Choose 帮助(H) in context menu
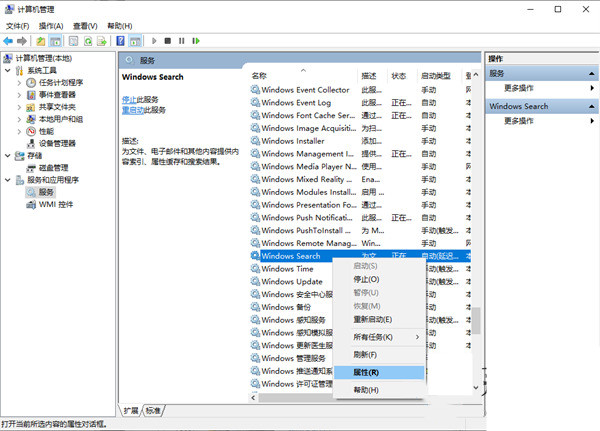This screenshot has width=600, height=431. [x=379, y=390]
